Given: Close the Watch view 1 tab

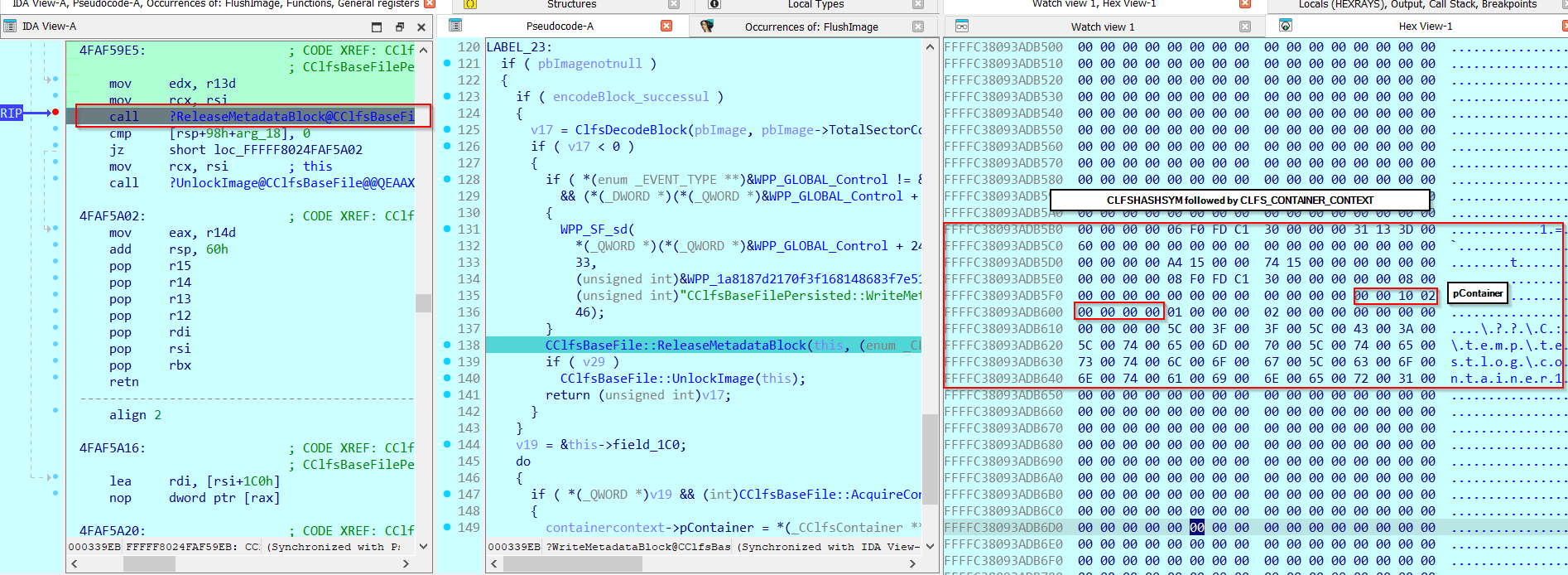Looking at the screenshot, I should click(1245, 27).
